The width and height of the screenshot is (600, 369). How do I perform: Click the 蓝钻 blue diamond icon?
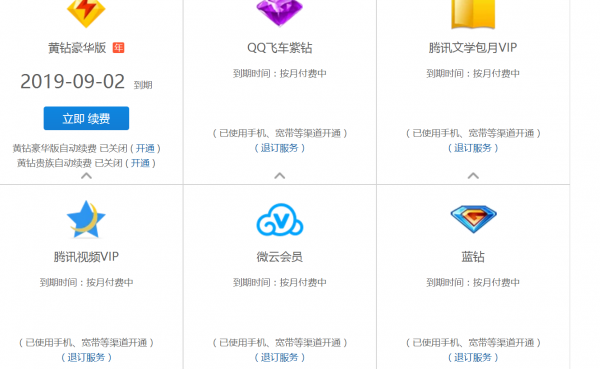point(473,219)
